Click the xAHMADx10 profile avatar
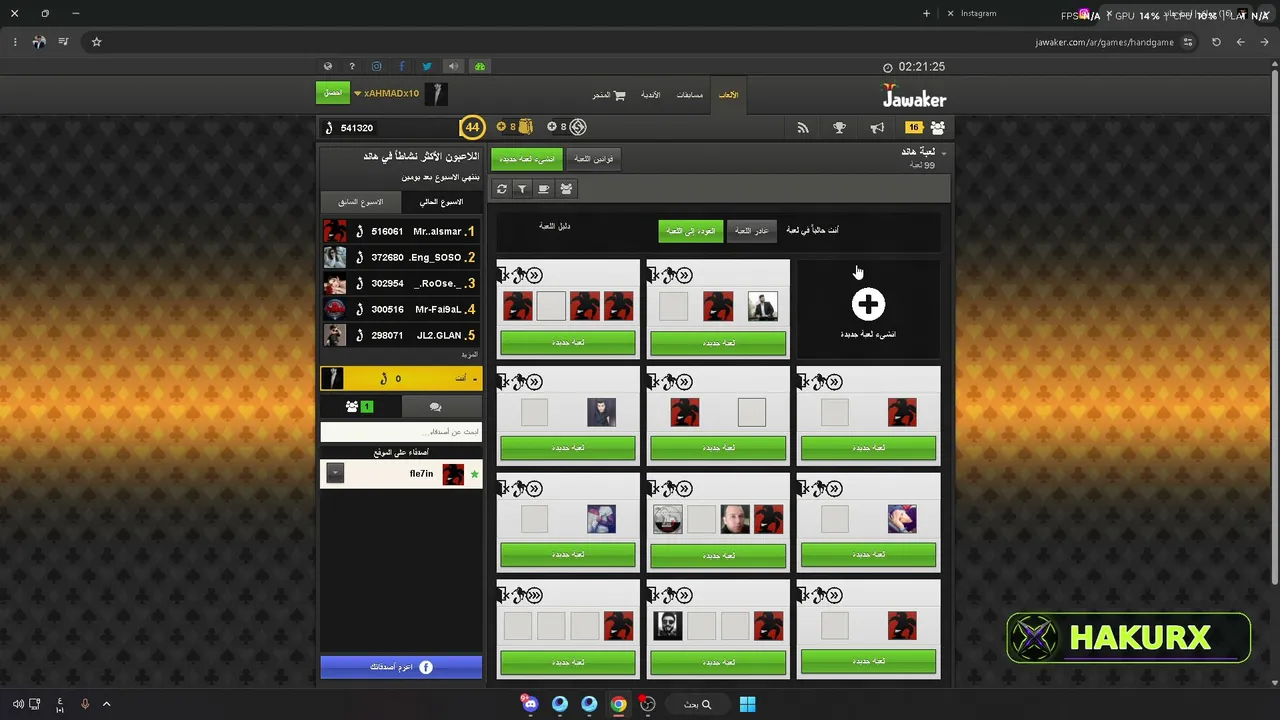Screen dimensions: 1280x720 tap(436, 94)
